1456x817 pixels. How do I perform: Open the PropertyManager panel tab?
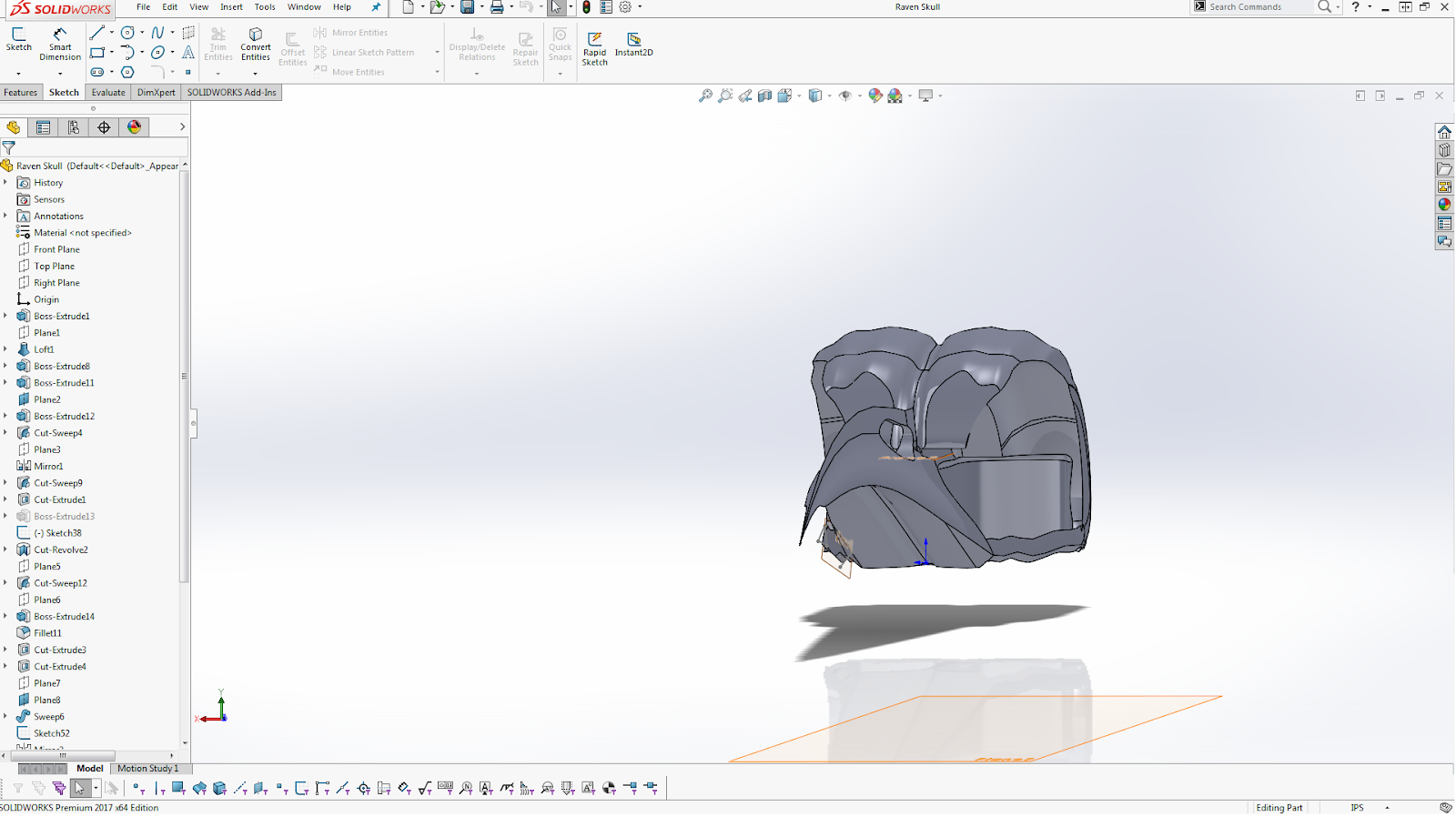tap(43, 127)
